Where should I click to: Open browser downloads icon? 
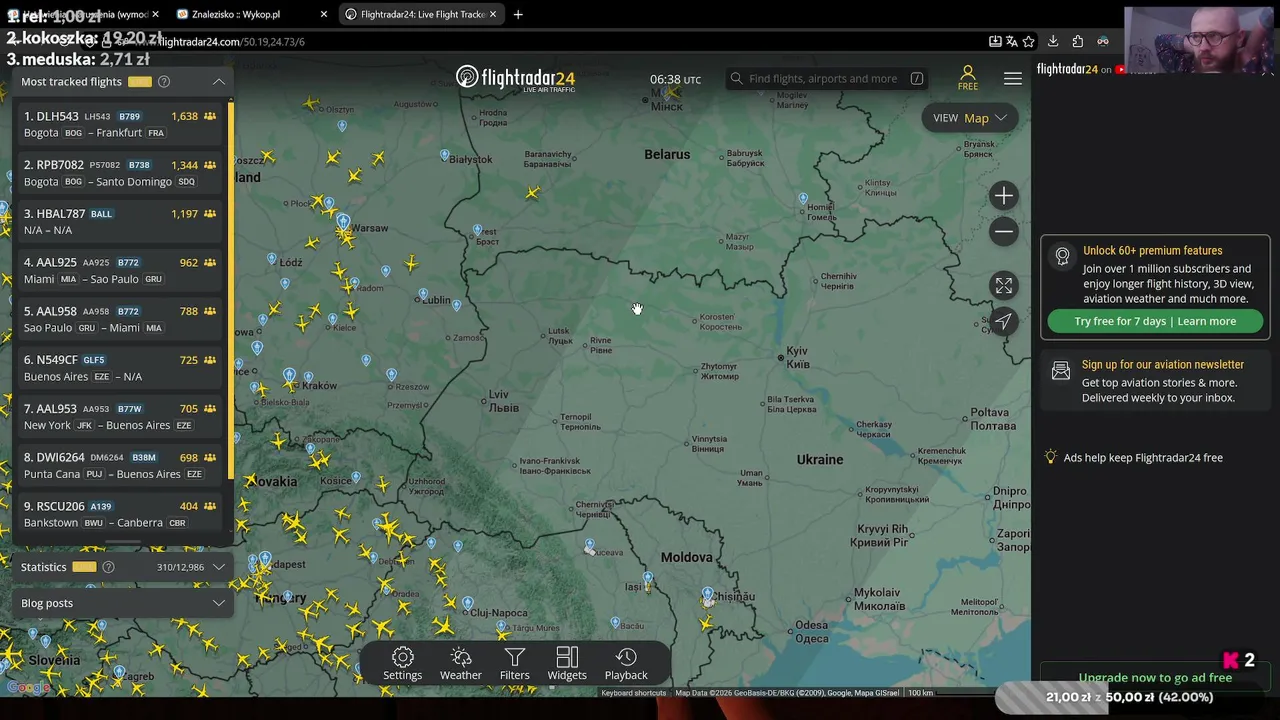coord(1053,41)
